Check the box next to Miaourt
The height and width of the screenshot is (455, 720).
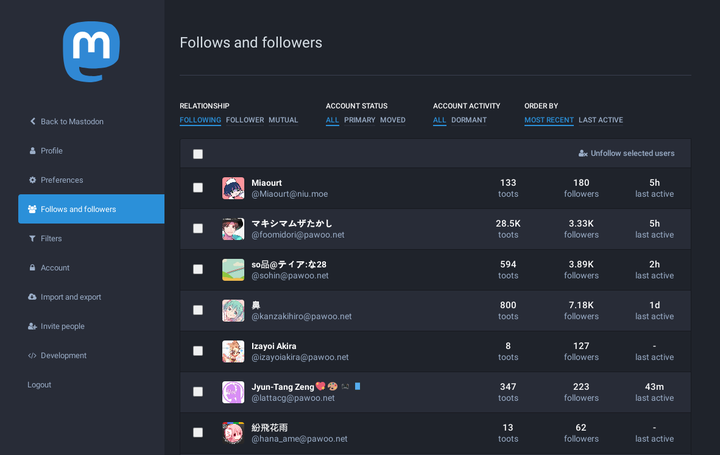pyautogui.click(x=198, y=188)
